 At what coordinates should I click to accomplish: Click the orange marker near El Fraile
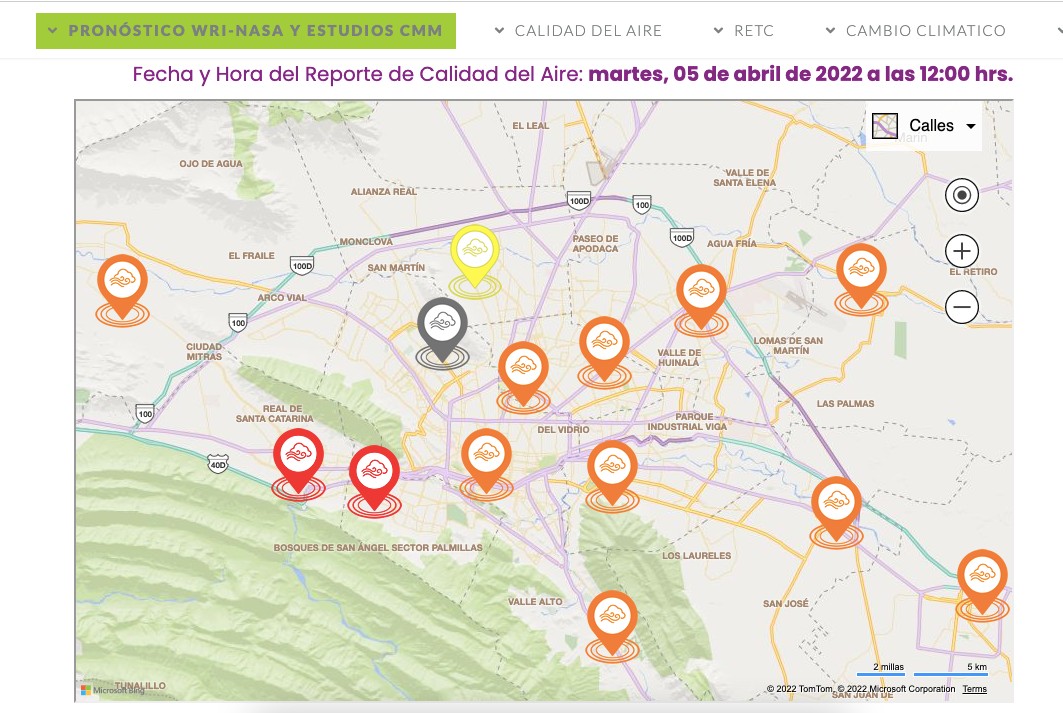coord(122,282)
